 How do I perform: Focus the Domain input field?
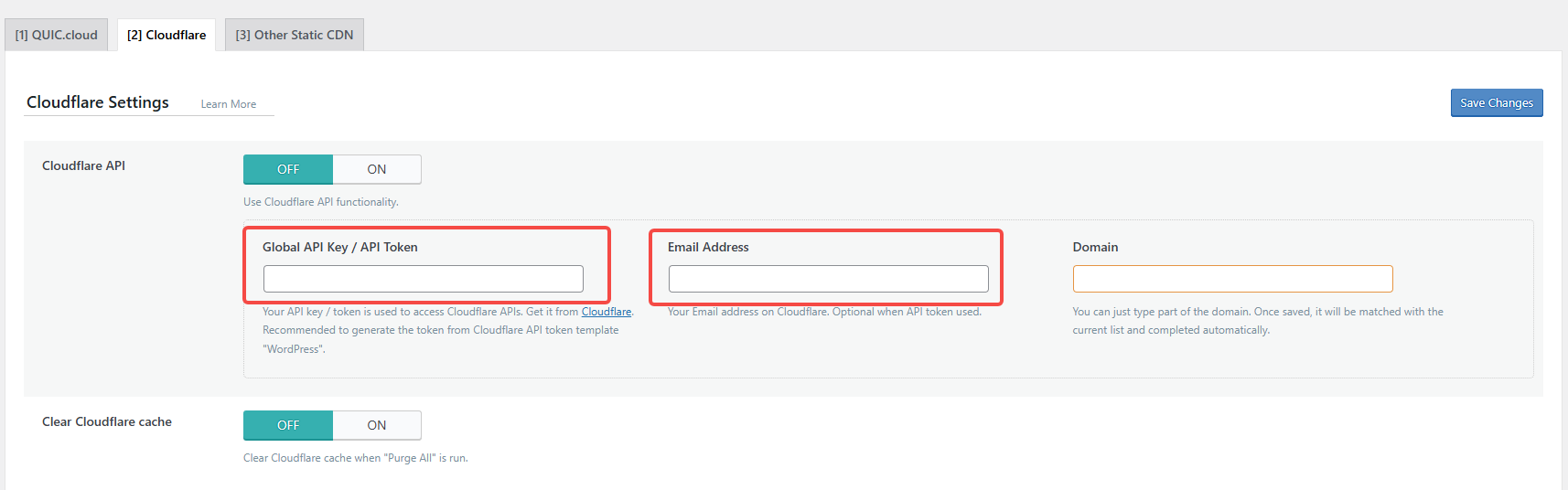1232,279
